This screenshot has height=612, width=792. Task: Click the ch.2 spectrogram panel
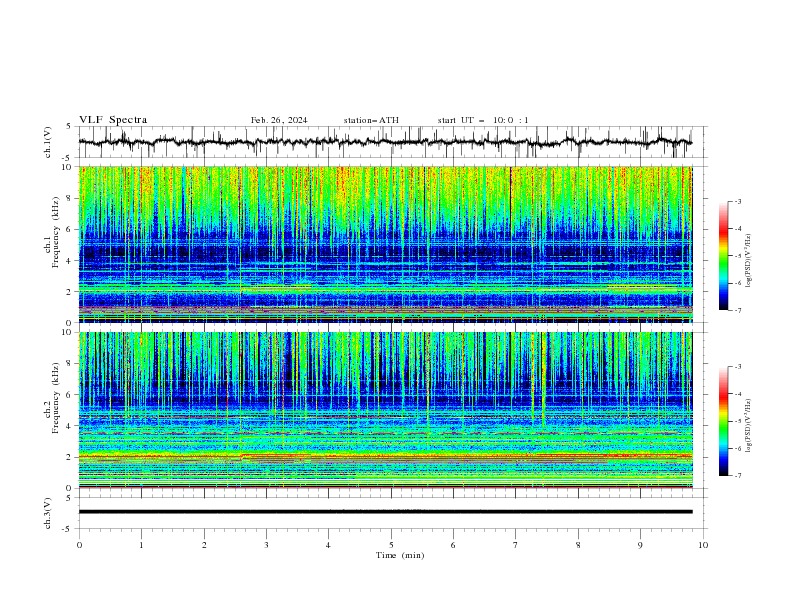[385, 410]
